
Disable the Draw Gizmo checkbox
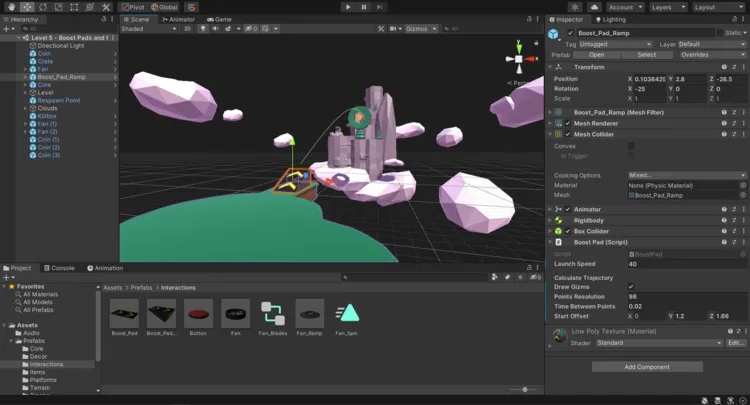(x=631, y=286)
